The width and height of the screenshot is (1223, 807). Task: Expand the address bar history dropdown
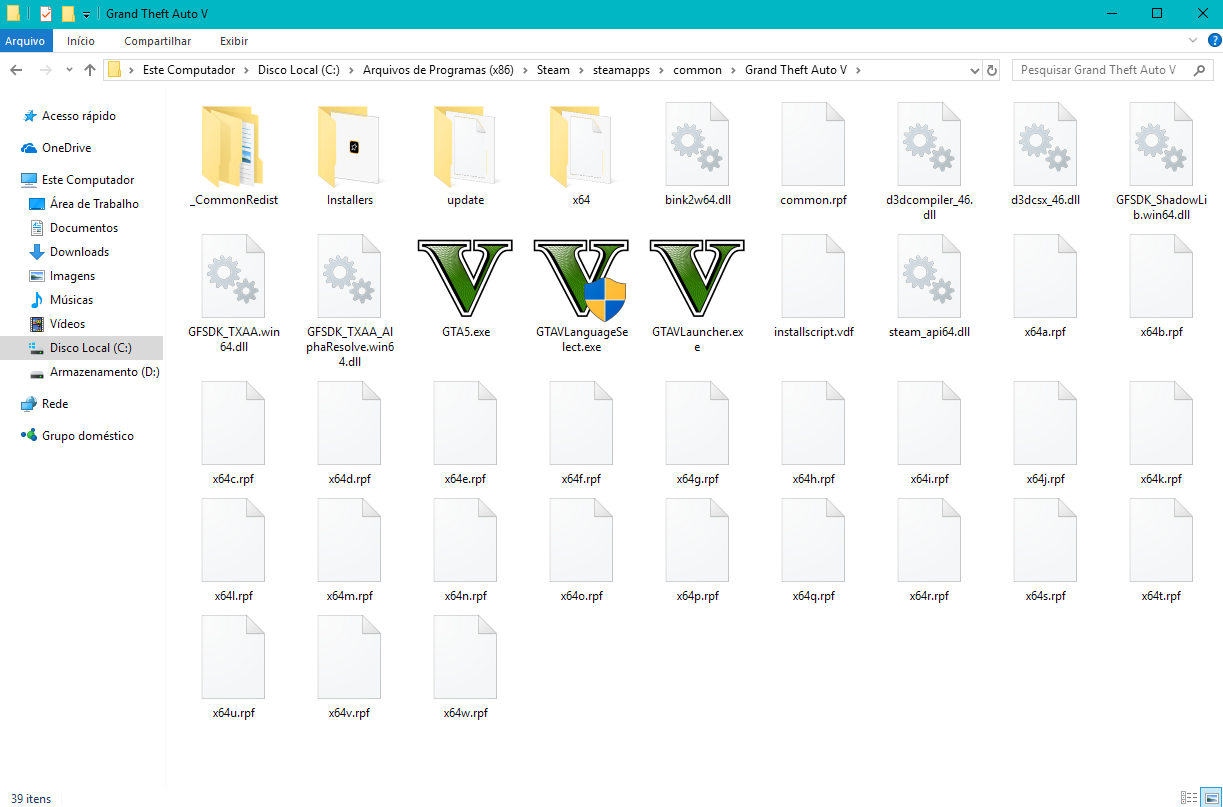[975, 70]
